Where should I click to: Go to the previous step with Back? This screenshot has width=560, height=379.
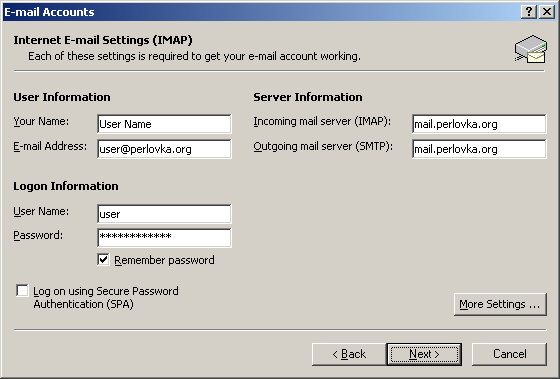pyautogui.click(x=349, y=354)
